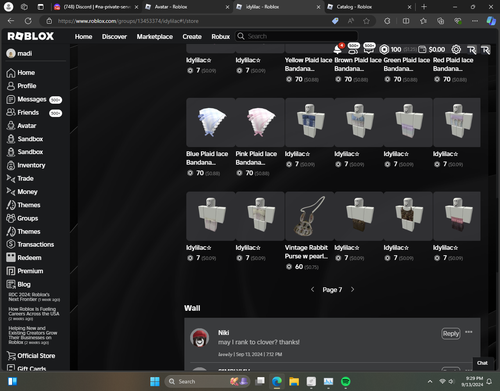The height and width of the screenshot is (391, 500).
Task: Open Blue Plaid lace Bandana item link
Action: 207,158
